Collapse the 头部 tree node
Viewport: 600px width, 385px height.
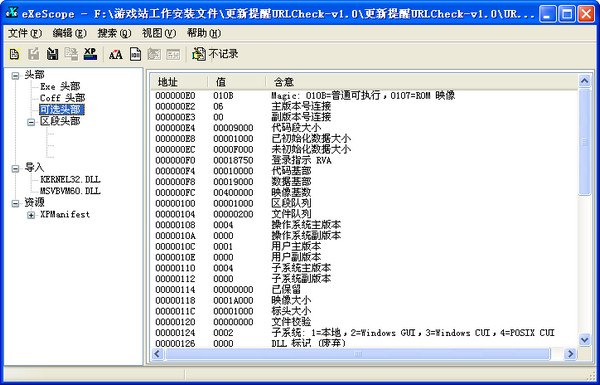pos(15,76)
